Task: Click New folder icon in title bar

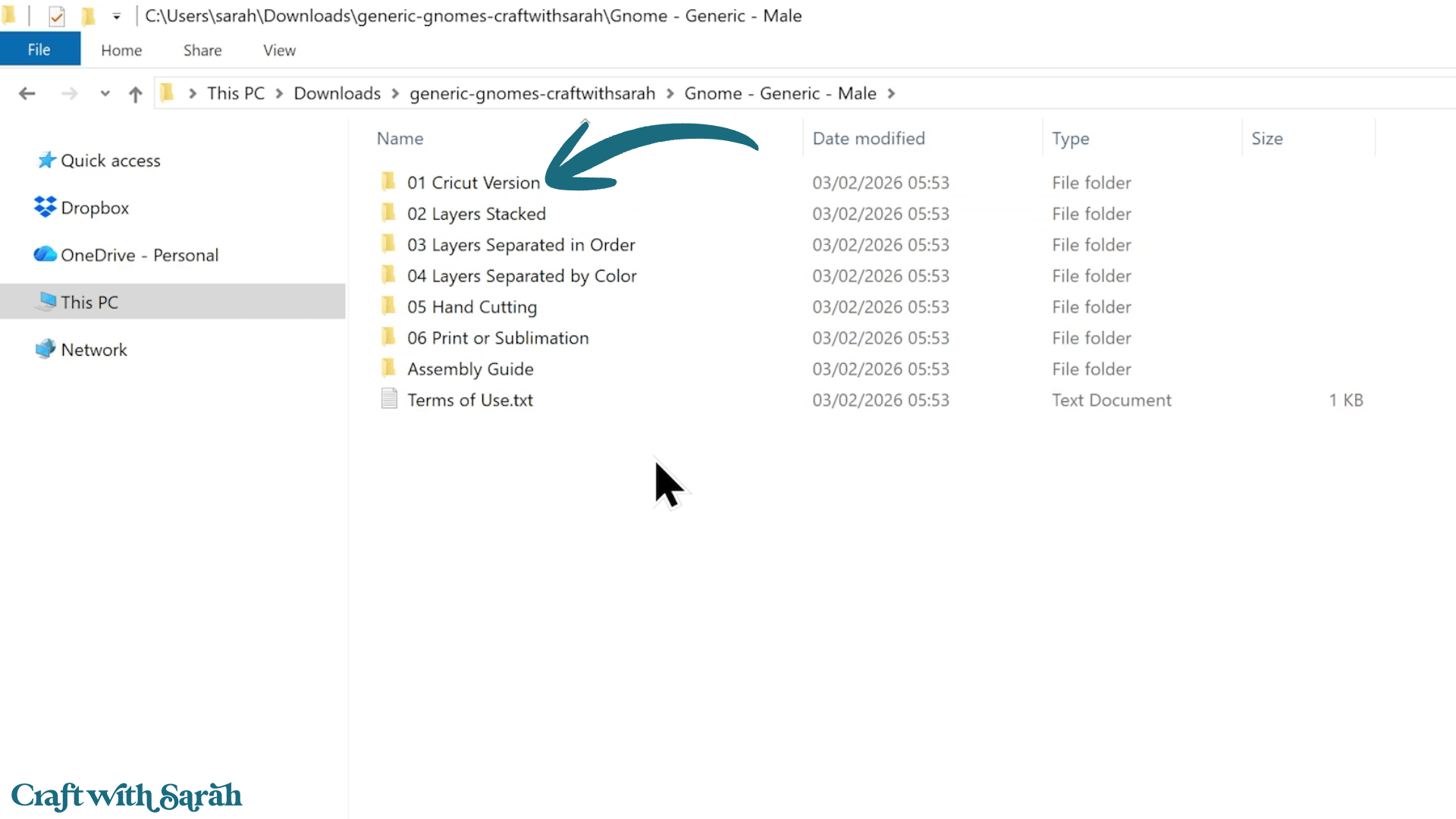Action: [x=88, y=16]
